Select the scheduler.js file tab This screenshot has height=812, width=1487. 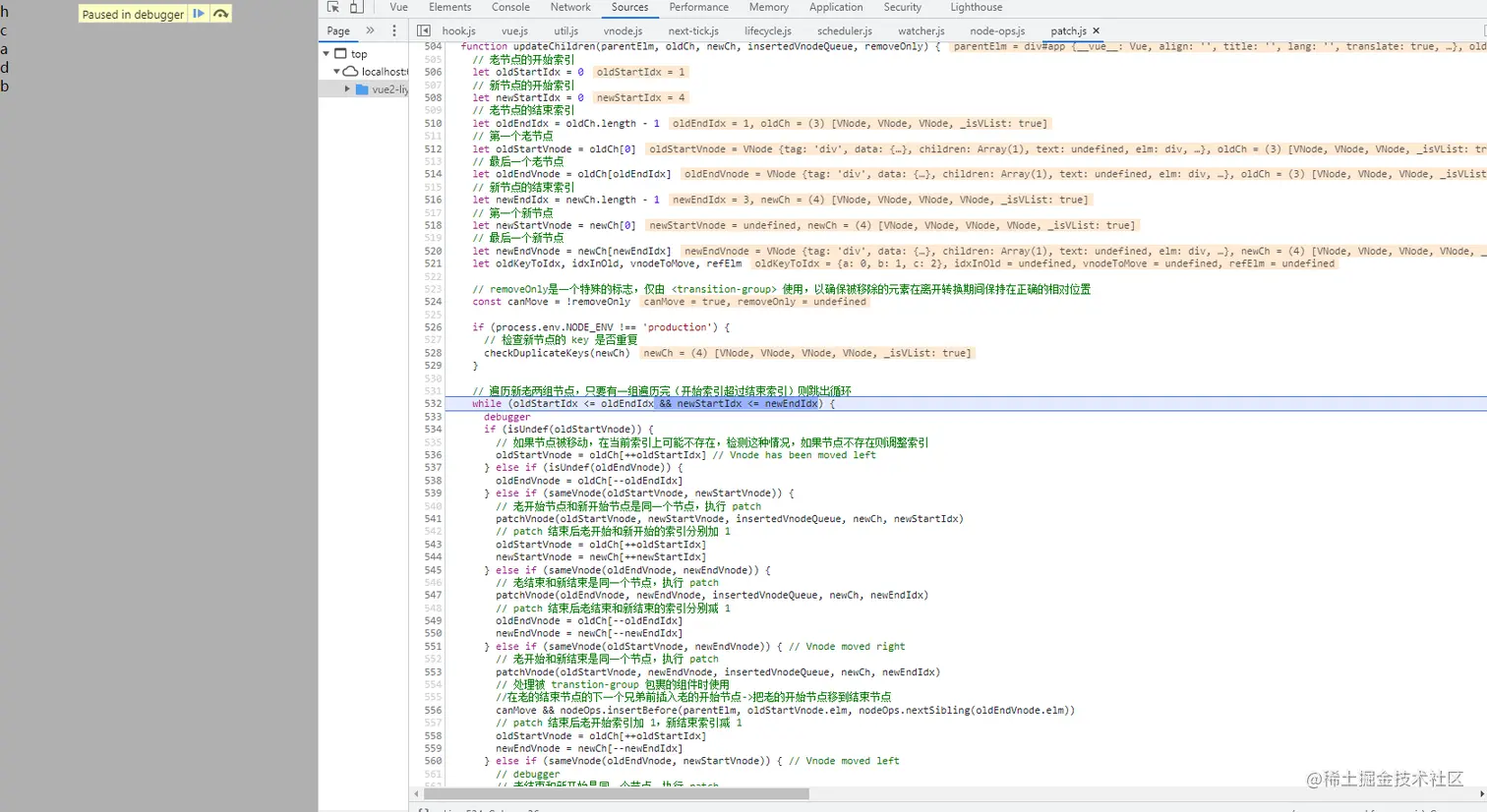click(x=844, y=30)
